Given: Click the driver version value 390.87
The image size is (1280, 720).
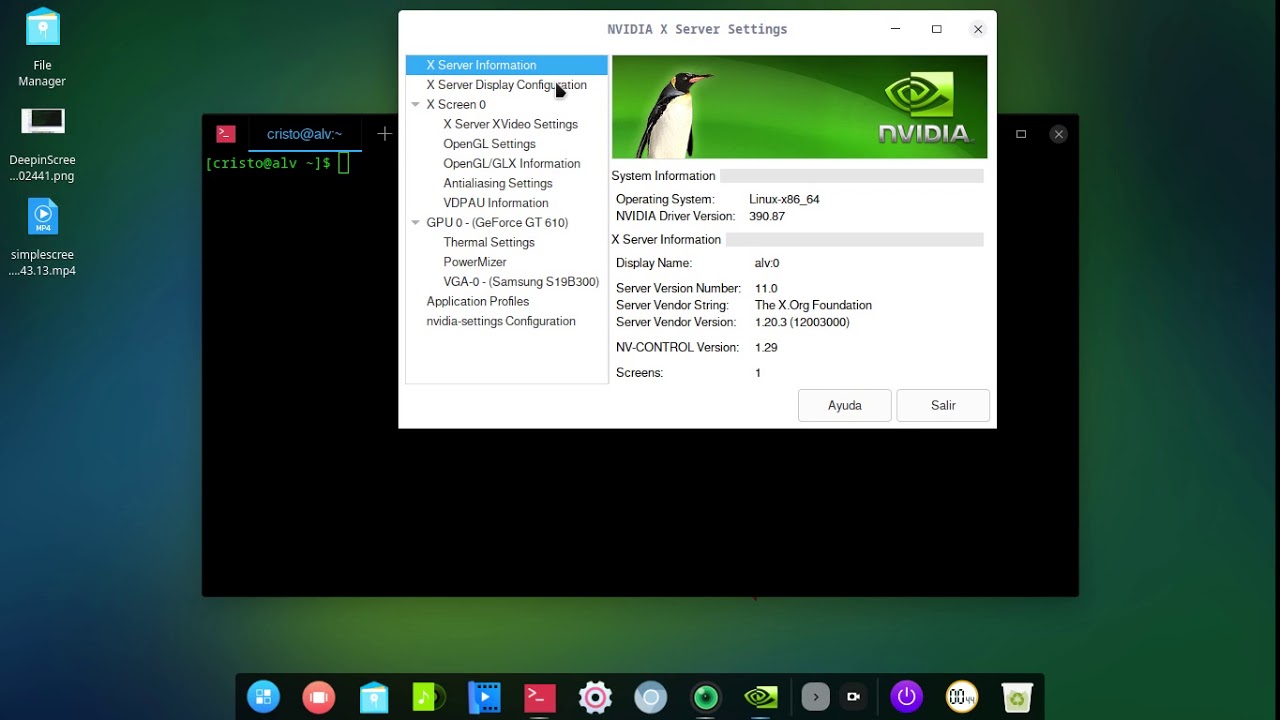Looking at the screenshot, I should (x=766, y=216).
